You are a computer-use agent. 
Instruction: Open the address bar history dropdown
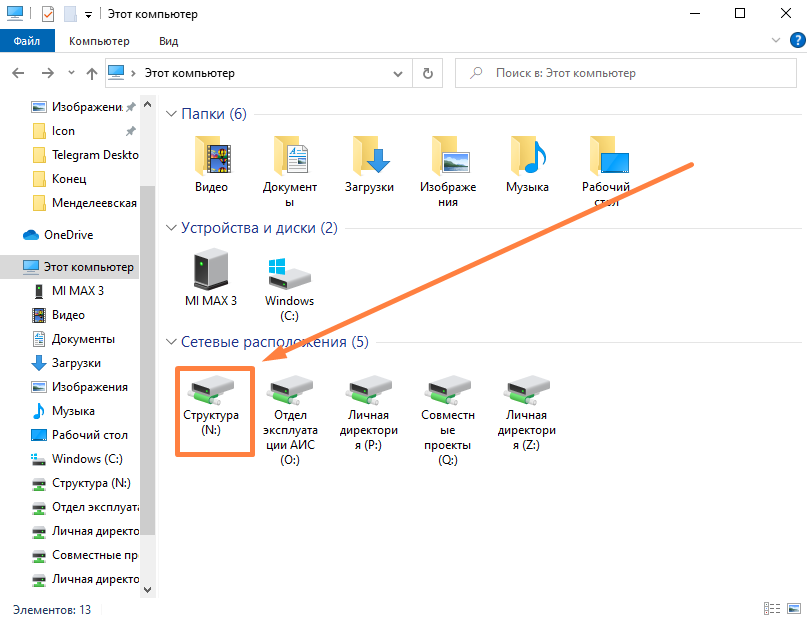click(x=399, y=73)
